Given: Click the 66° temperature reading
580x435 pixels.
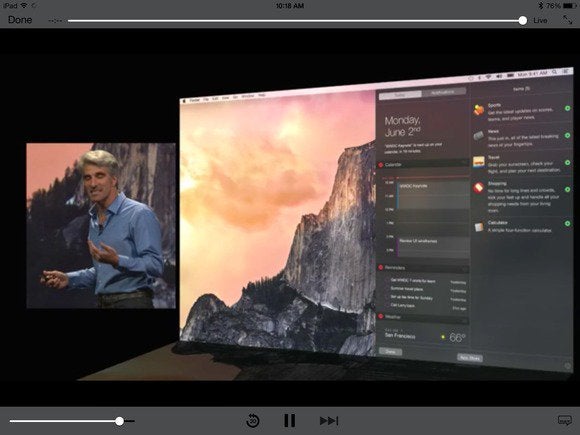Looking at the screenshot, I should (x=457, y=337).
